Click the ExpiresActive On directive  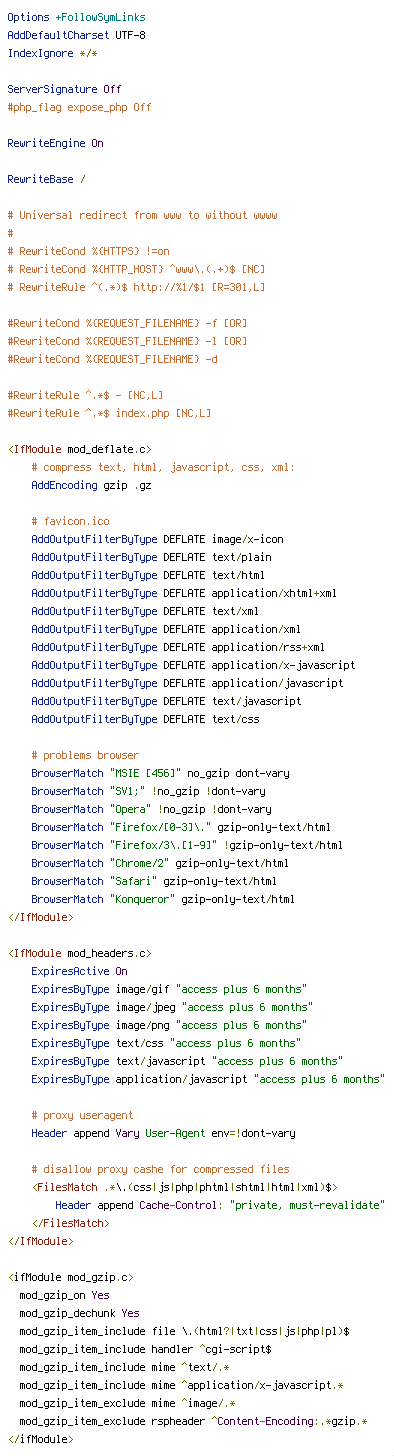[79, 971]
